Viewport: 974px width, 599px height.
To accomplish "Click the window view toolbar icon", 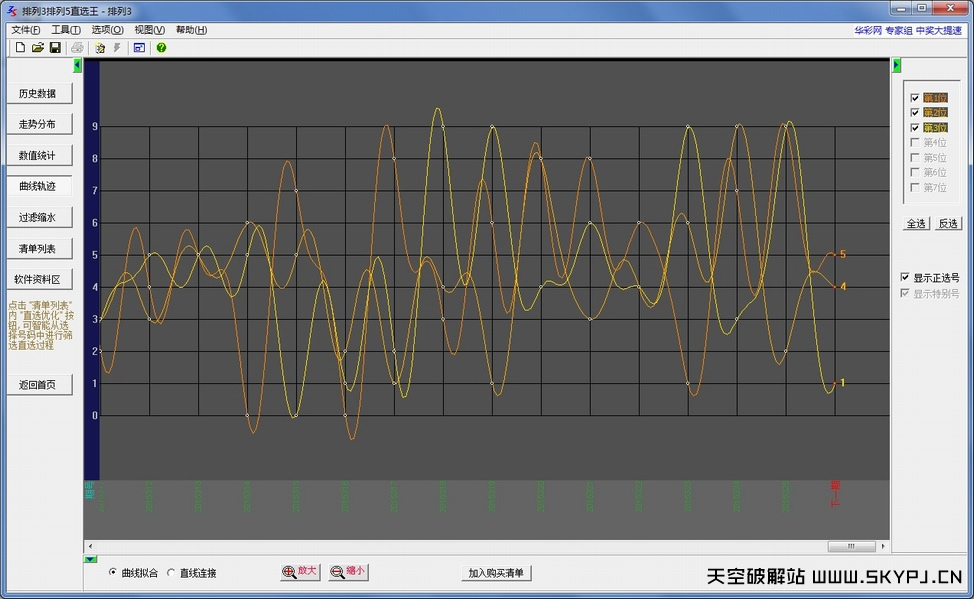I will (x=139, y=47).
